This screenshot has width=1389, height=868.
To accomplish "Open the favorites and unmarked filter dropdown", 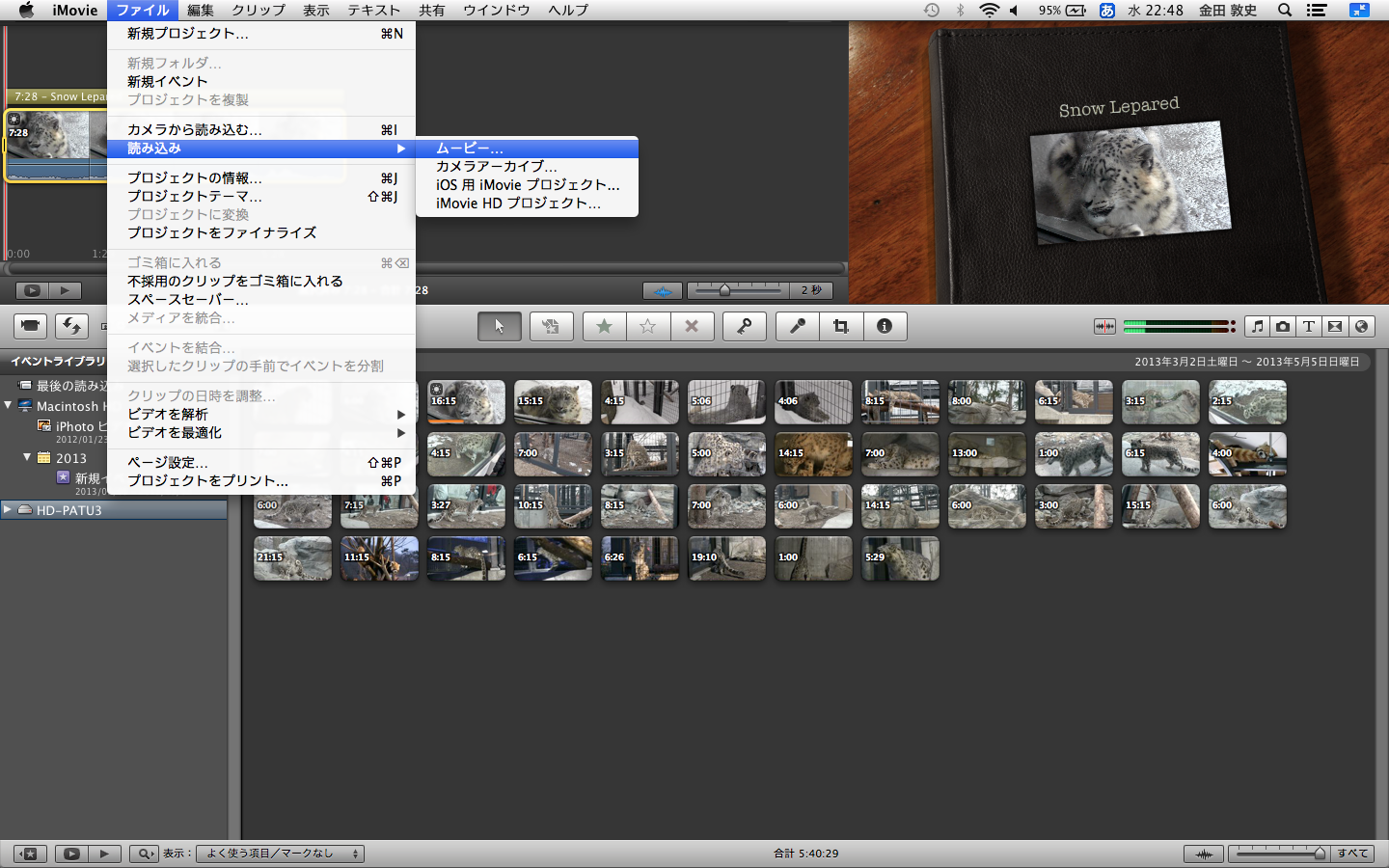I will 280,854.
